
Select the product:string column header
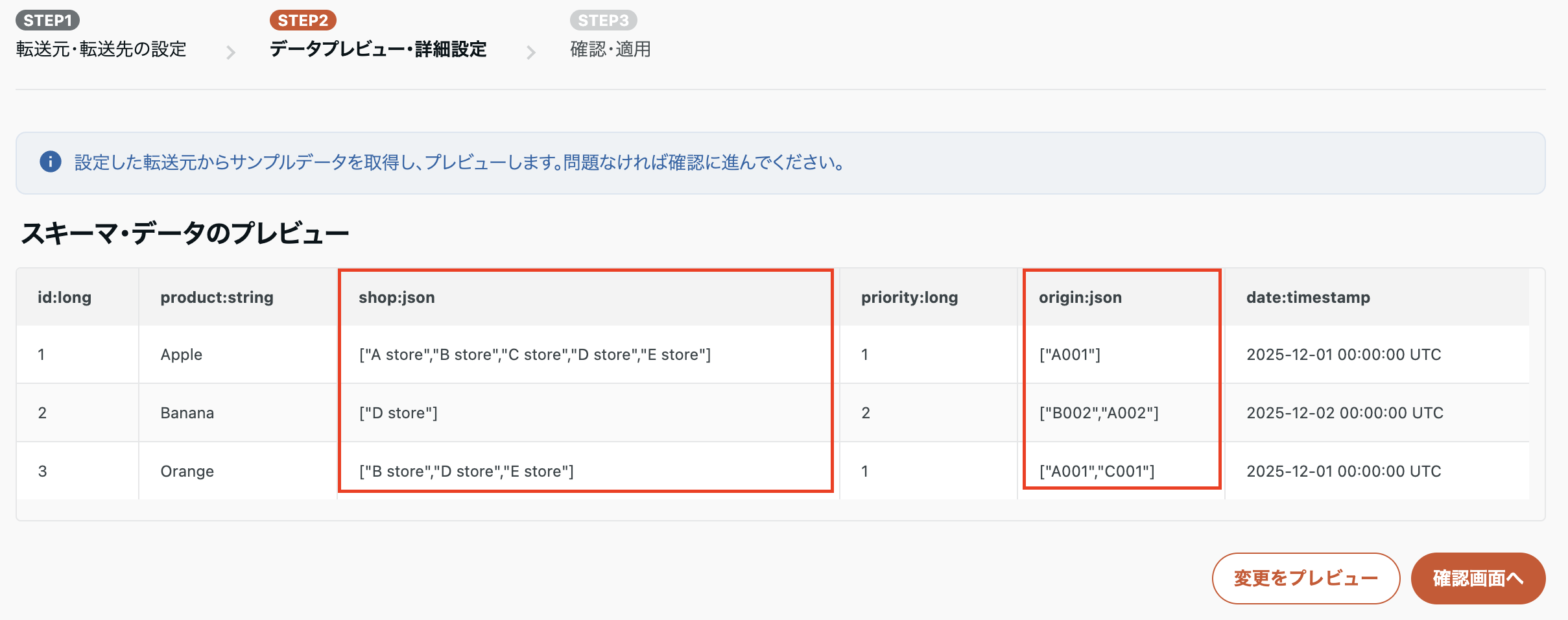(x=217, y=298)
